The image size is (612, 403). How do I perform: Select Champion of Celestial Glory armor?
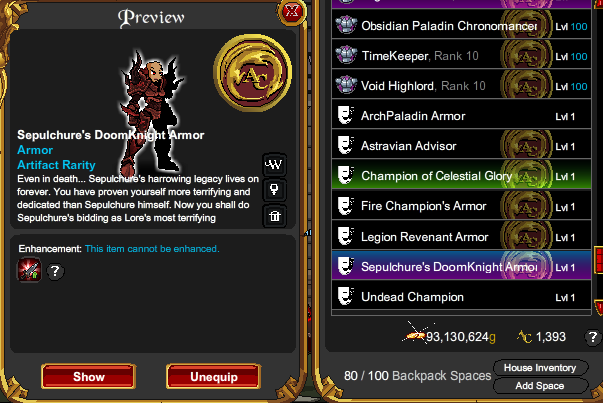[x=461, y=176]
